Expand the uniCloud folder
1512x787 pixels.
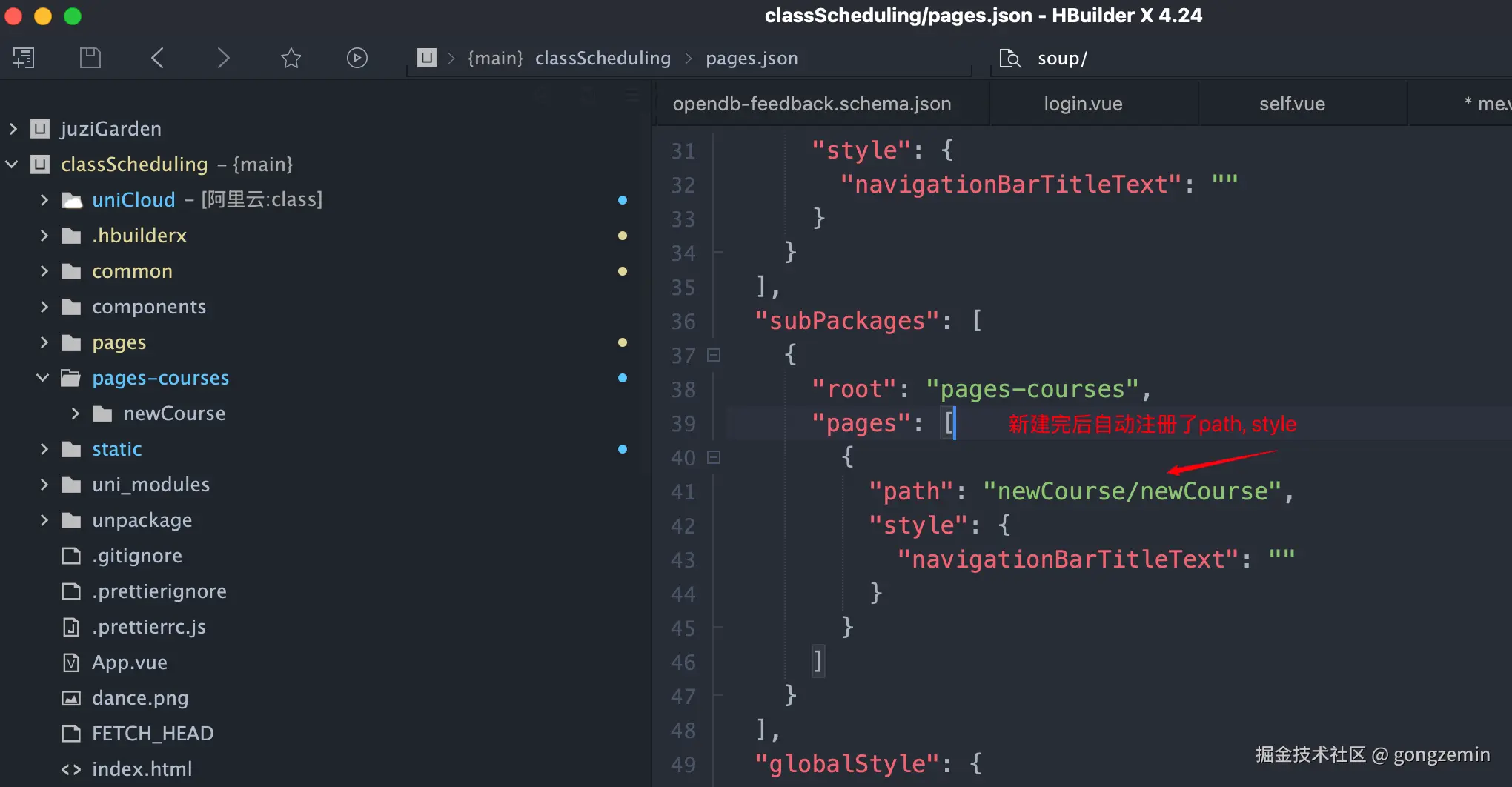tap(44, 200)
